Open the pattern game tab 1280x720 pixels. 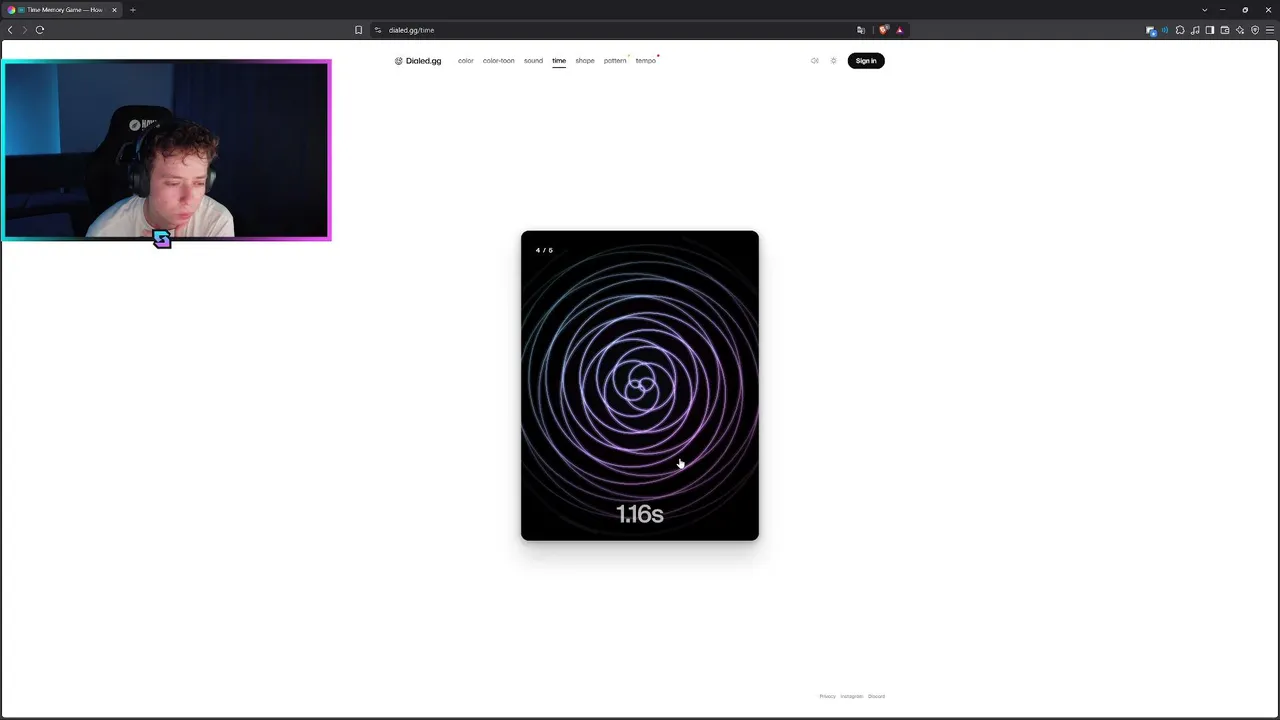click(x=615, y=61)
